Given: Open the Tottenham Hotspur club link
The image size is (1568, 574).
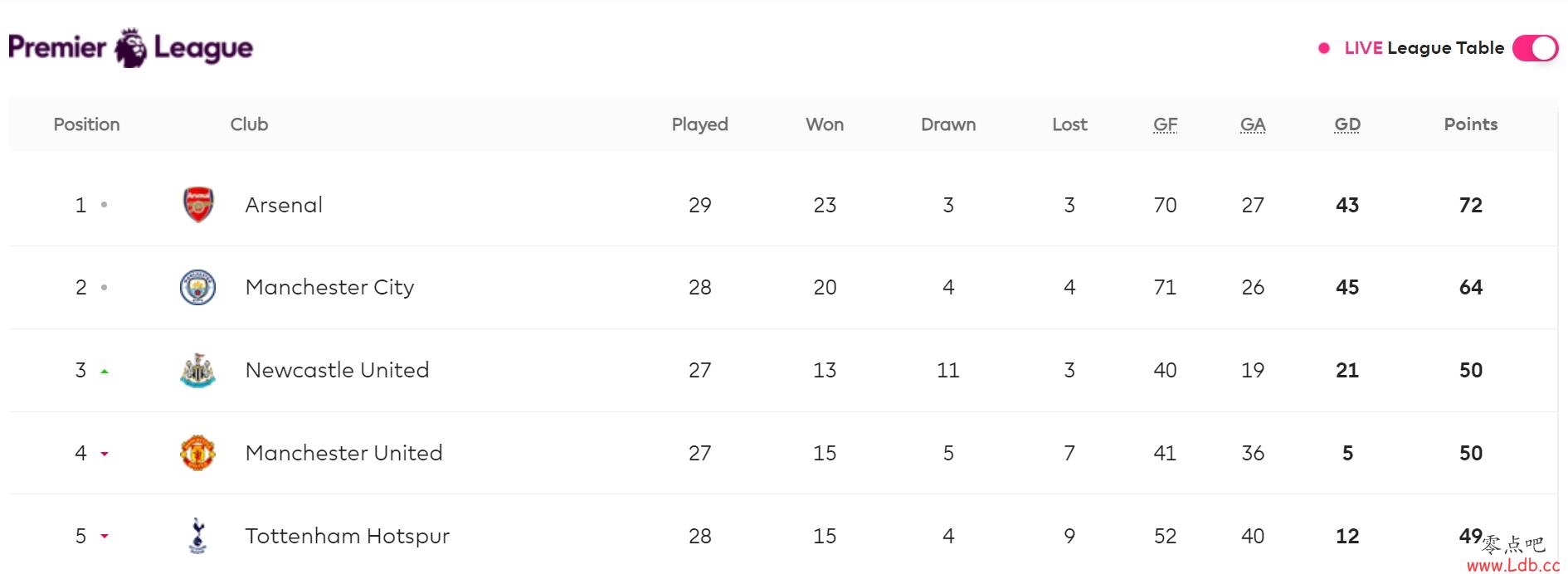Looking at the screenshot, I should (347, 536).
